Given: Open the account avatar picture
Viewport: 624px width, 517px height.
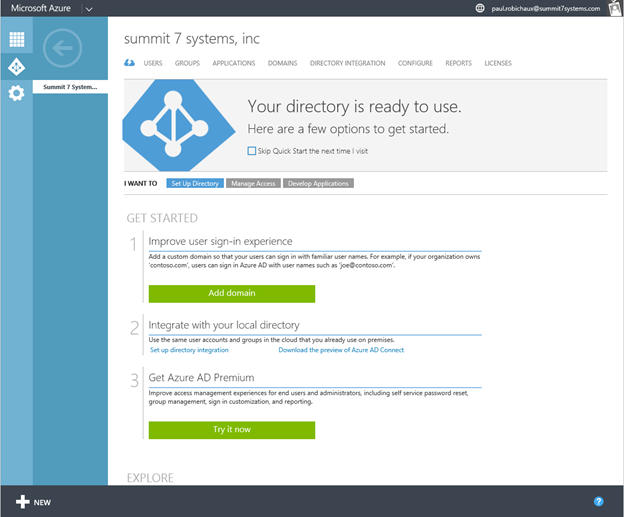Looking at the screenshot, I should click(x=616, y=8).
